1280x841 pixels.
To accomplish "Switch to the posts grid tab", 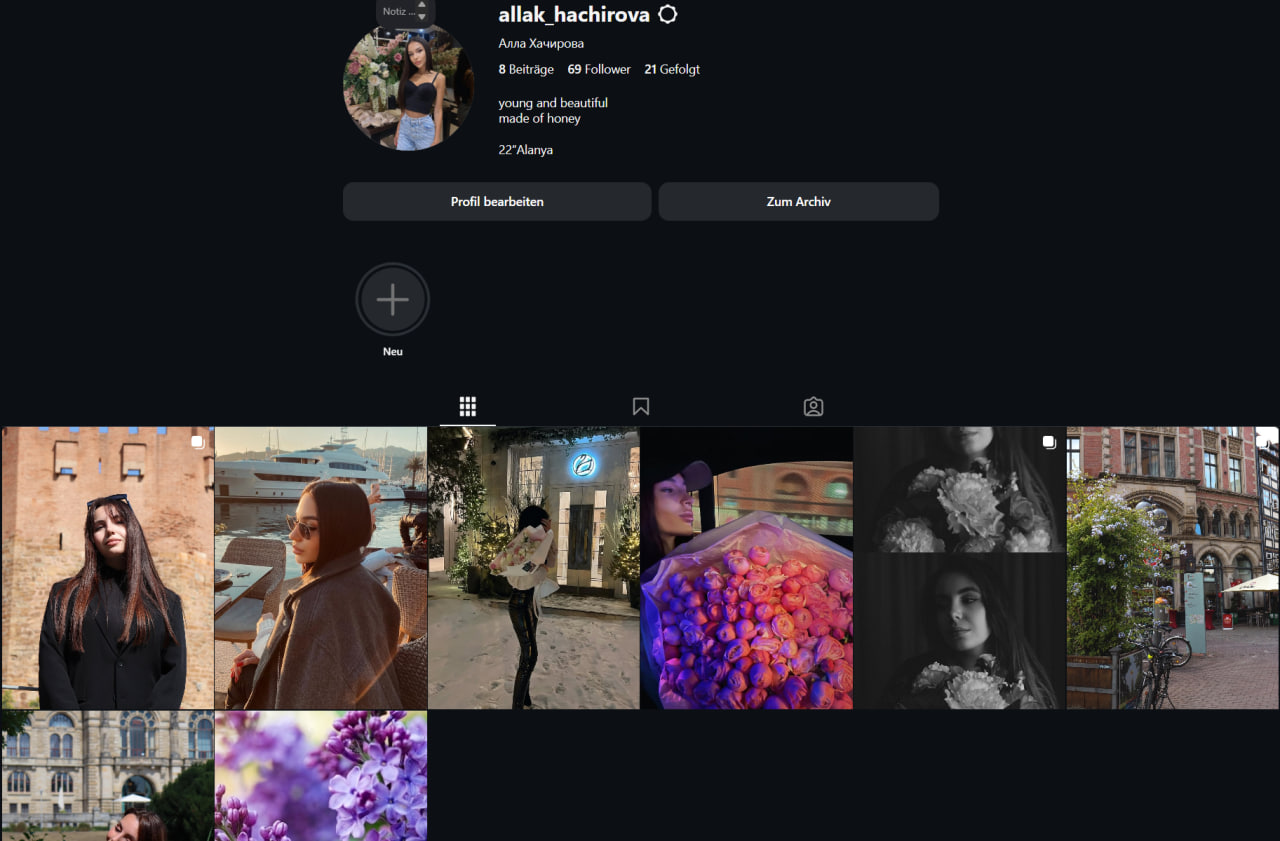I will click(467, 406).
